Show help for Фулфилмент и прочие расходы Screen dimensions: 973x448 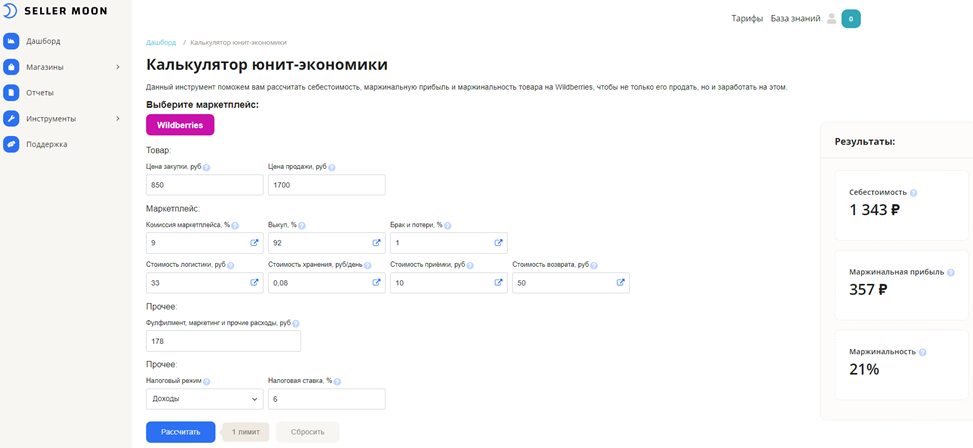coord(296,324)
